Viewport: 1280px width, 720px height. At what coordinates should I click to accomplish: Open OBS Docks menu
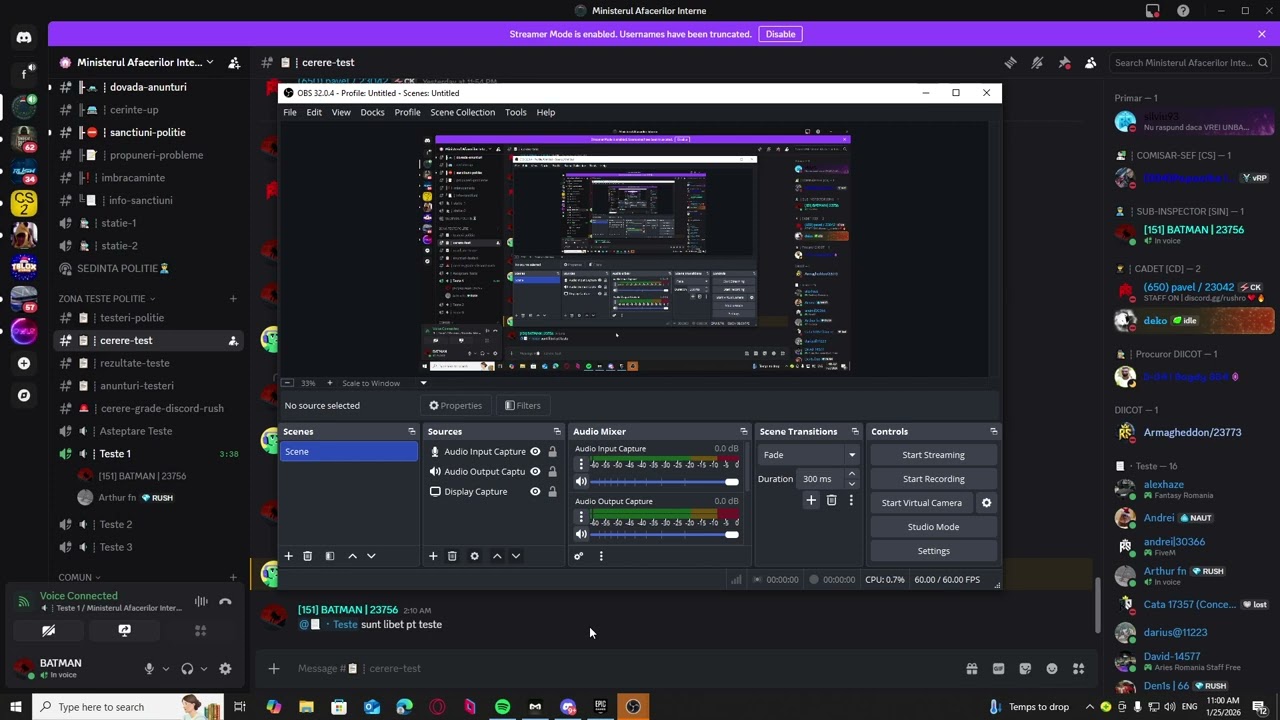coord(372,112)
